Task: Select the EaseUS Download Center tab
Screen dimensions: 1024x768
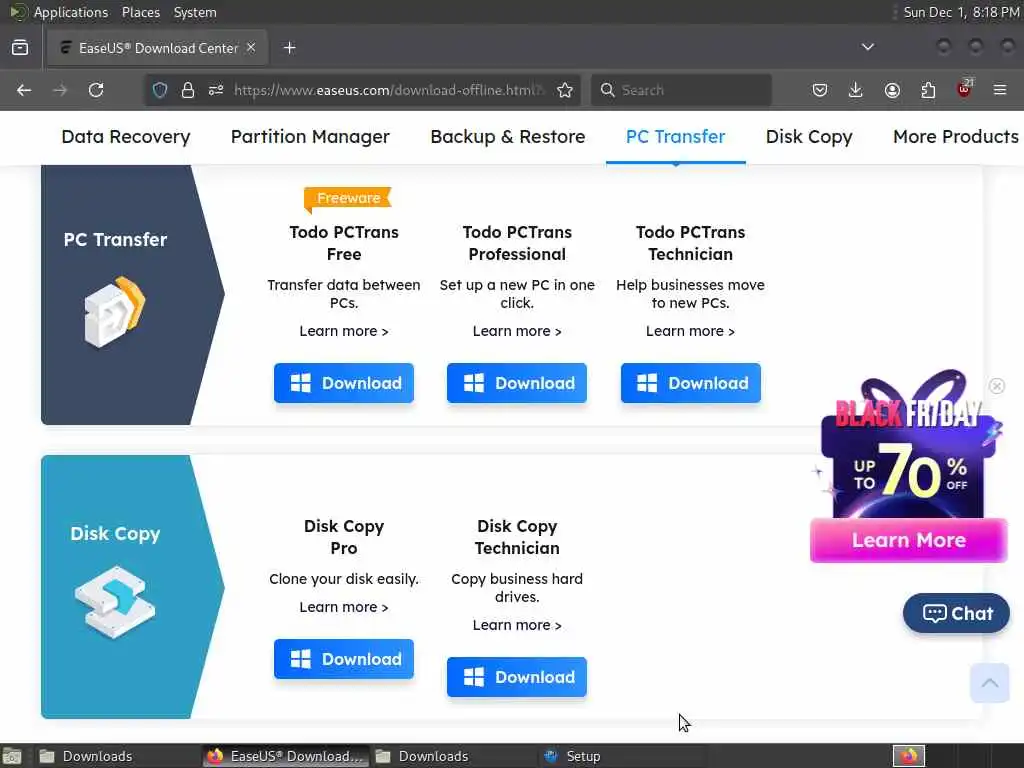Action: (157, 48)
